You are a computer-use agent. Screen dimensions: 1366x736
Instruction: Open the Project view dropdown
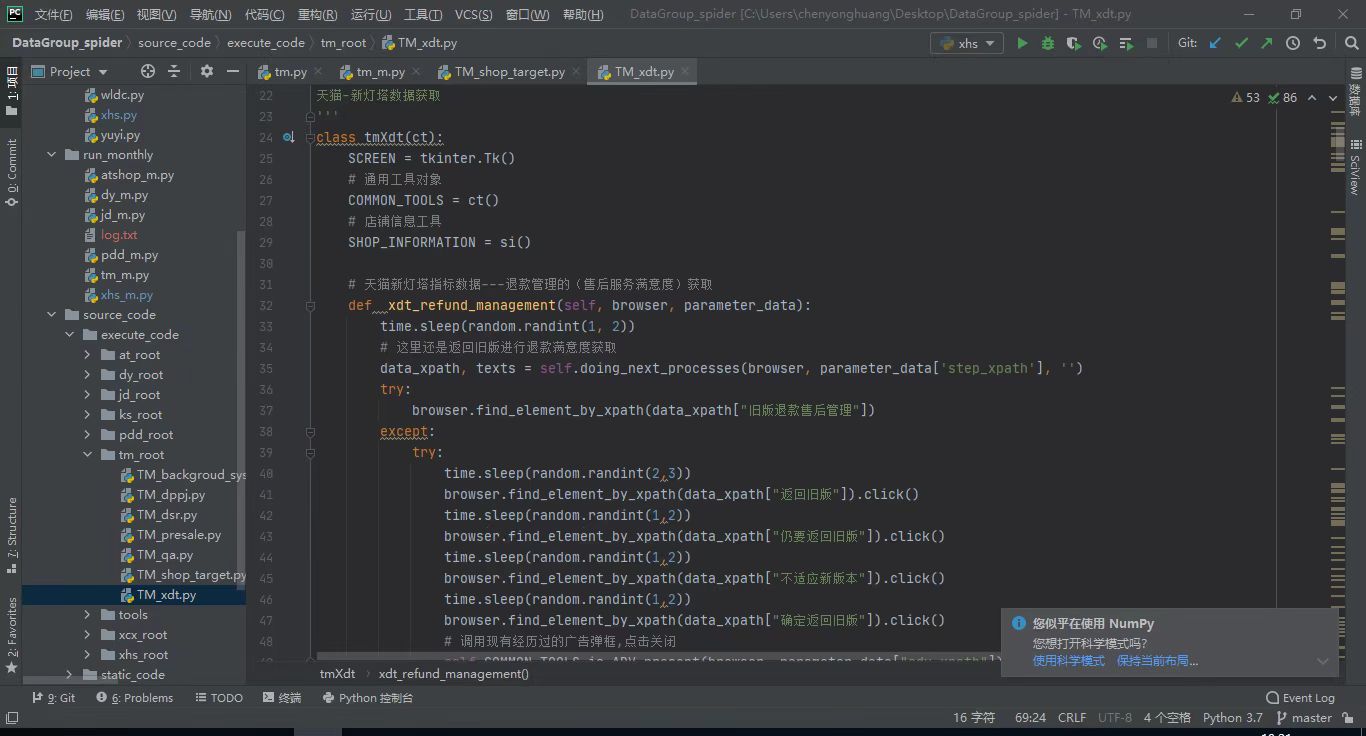tap(69, 71)
